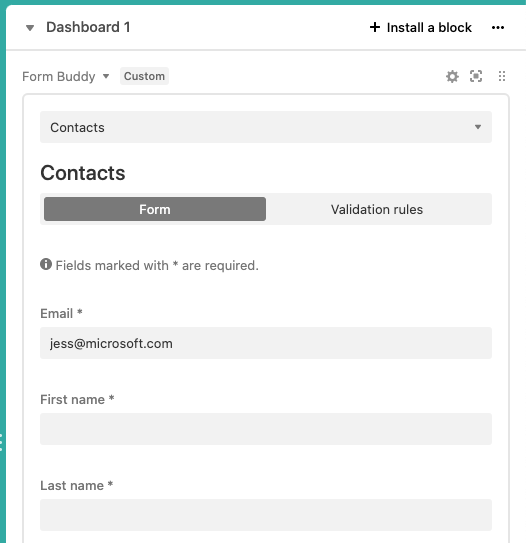Grab the Form Buddy drag handle icon
The width and height of the screenshot is (526, 543).
click(x=502, y=76)
